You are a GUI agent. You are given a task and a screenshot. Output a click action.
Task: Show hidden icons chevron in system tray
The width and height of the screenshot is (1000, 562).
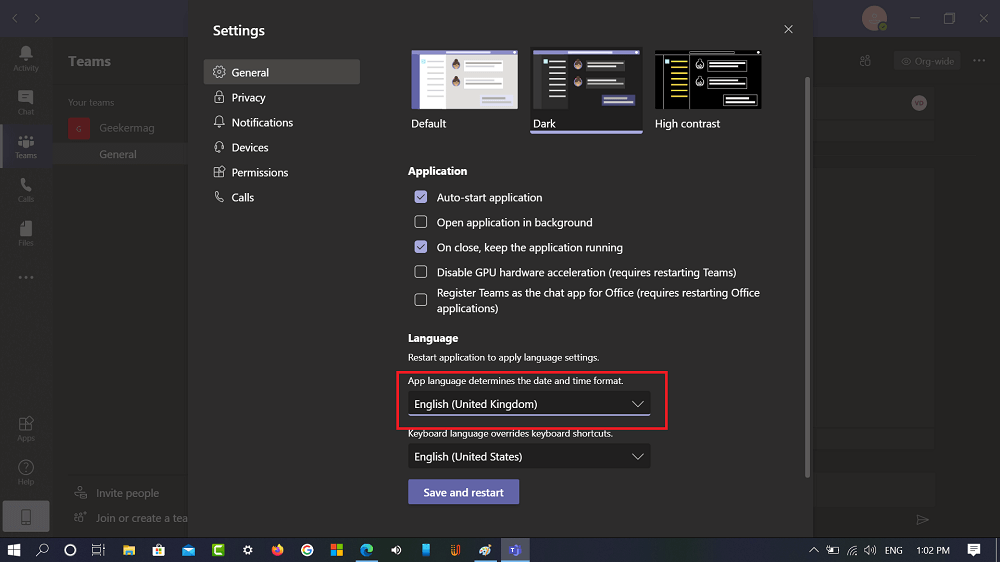click(814, 550)
